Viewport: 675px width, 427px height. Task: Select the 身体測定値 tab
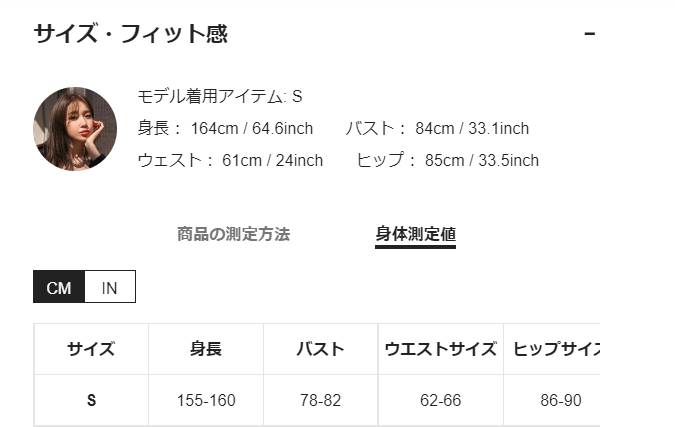pyautogui.click(x=415, y=234)
